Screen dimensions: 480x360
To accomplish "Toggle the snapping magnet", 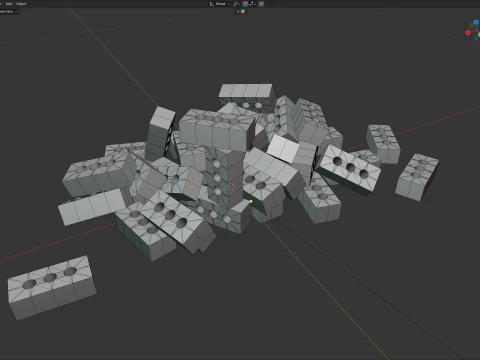I will (245, 4).
